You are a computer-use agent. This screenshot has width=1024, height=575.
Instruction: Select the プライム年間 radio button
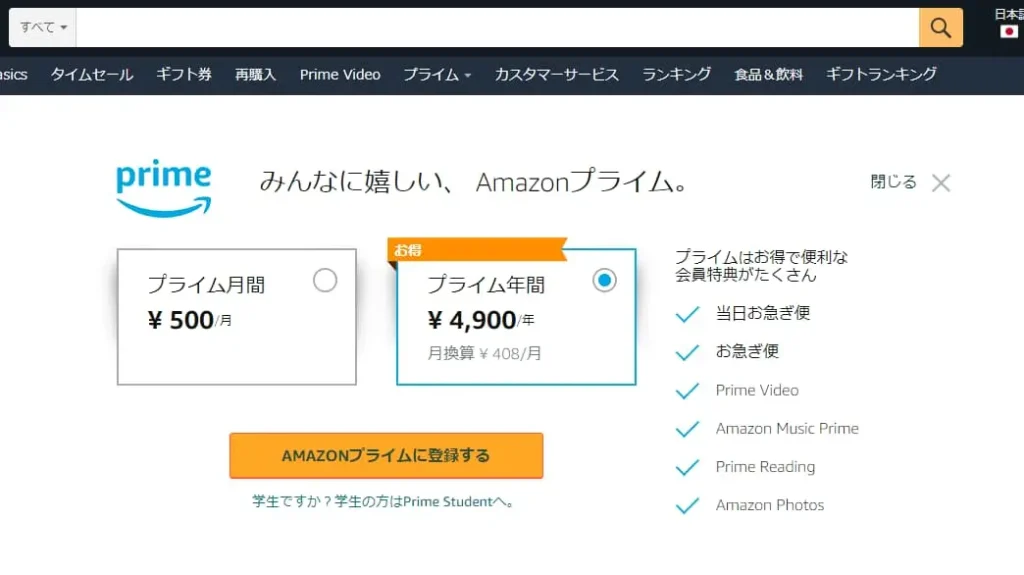point(604,280)
